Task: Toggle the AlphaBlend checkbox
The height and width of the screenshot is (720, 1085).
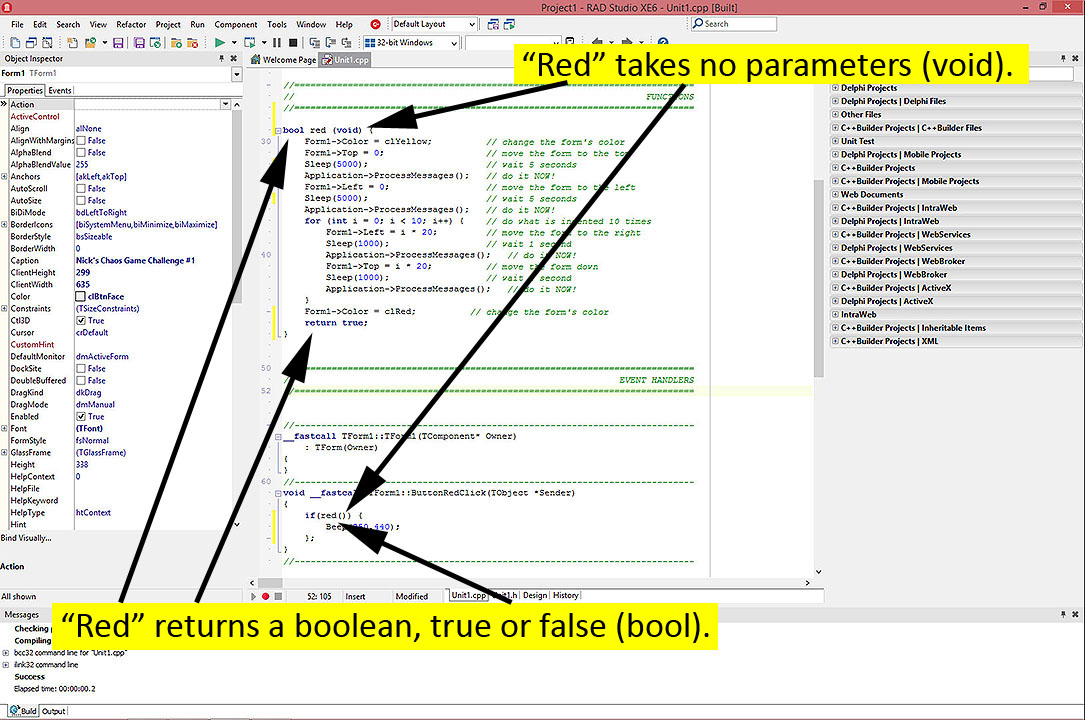Action: [81, 153]
